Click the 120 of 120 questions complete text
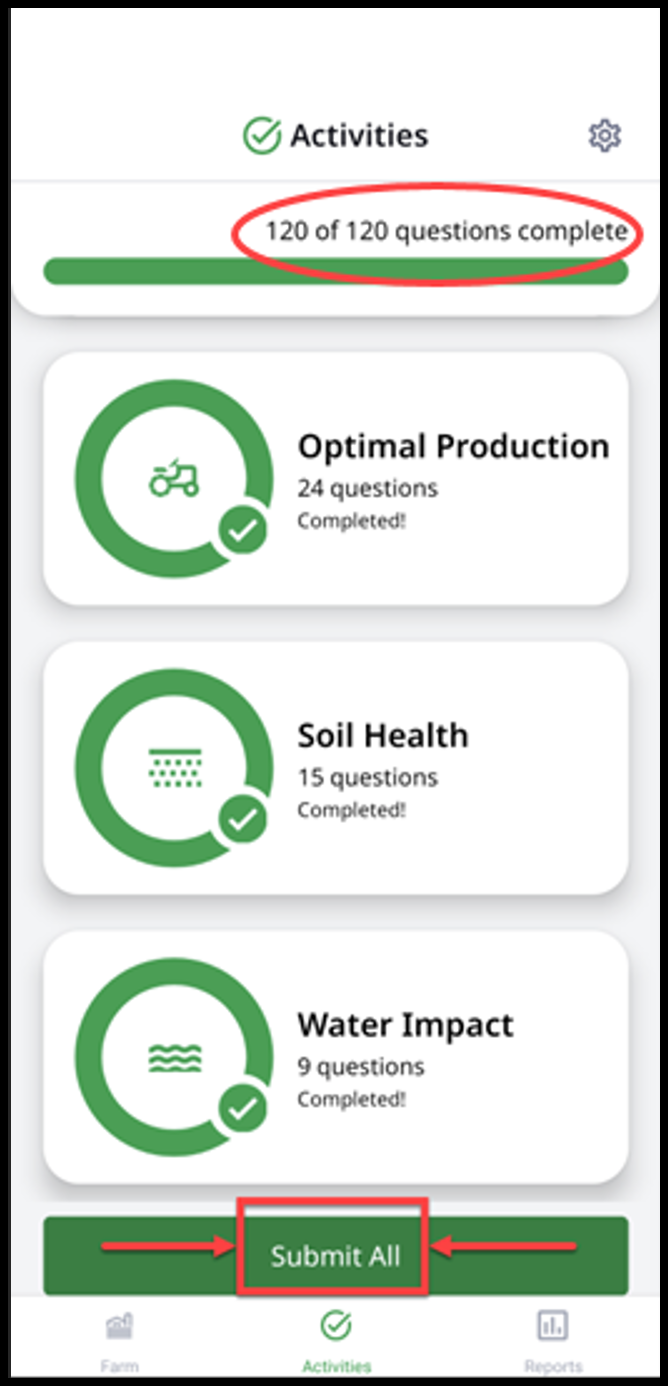668x1386 pixels. tap(446, 232)
